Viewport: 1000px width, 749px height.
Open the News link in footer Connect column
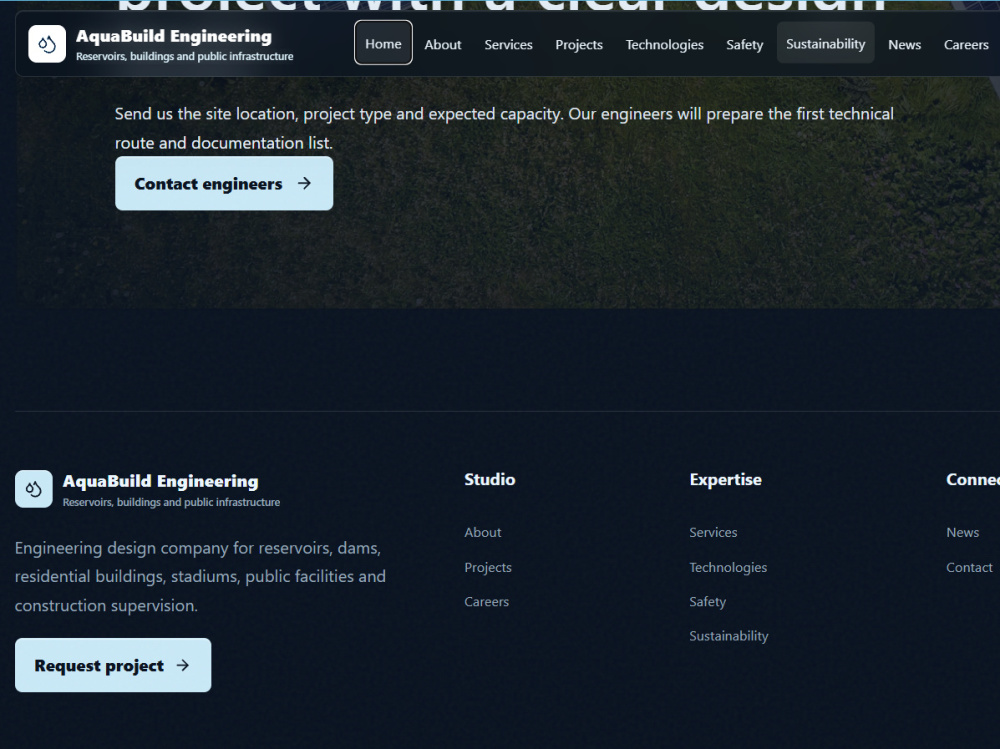point(962,532)
